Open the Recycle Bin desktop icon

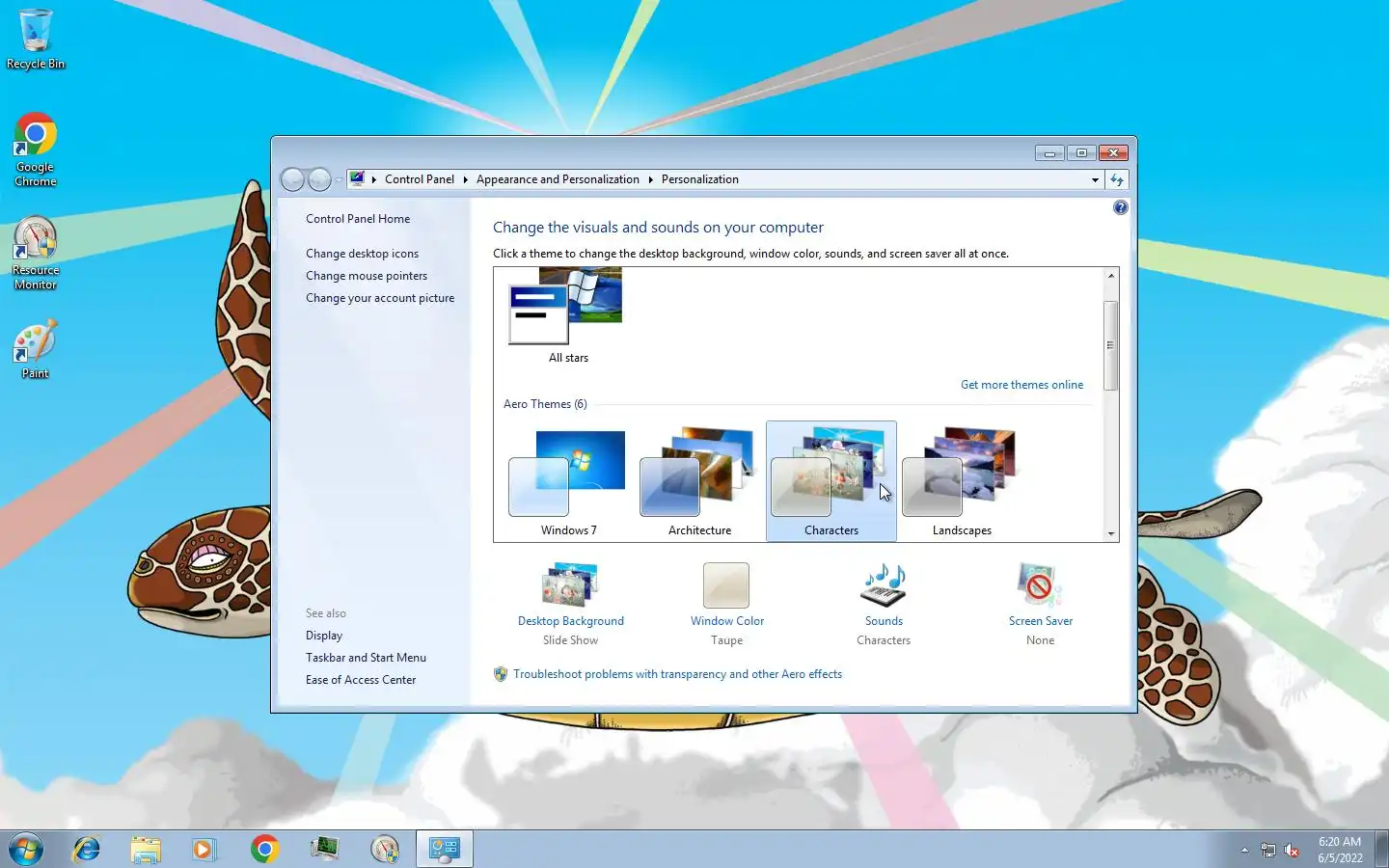point(36,40)
